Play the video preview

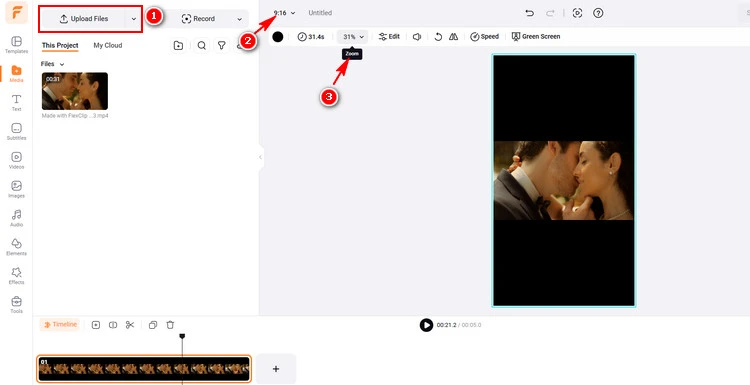pos(426,325)
